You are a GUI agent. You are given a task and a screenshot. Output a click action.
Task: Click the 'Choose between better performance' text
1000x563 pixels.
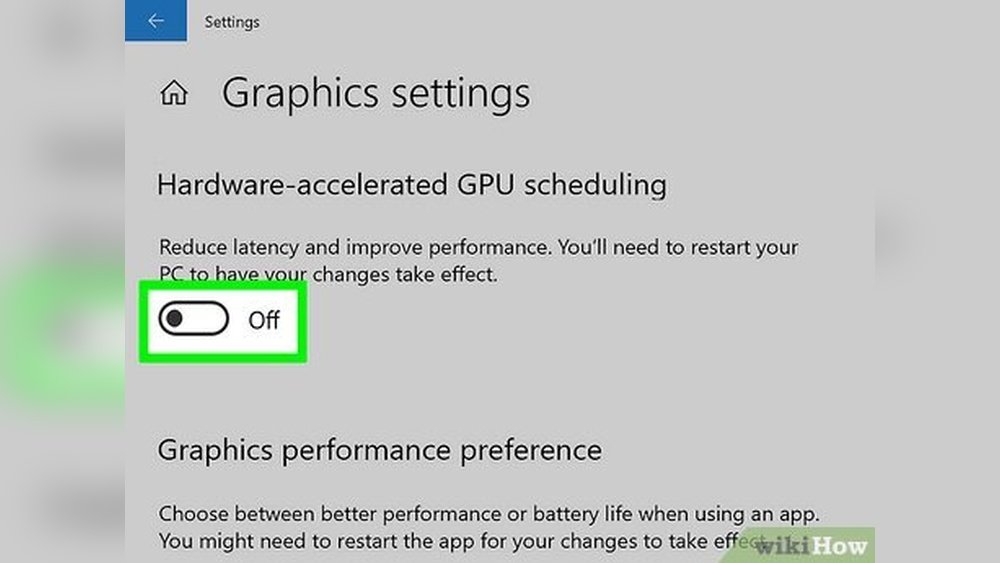(488, 515)
